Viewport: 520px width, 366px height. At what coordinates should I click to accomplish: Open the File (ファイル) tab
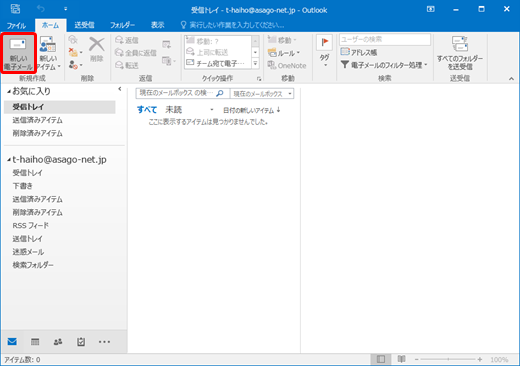click(16, 25)
